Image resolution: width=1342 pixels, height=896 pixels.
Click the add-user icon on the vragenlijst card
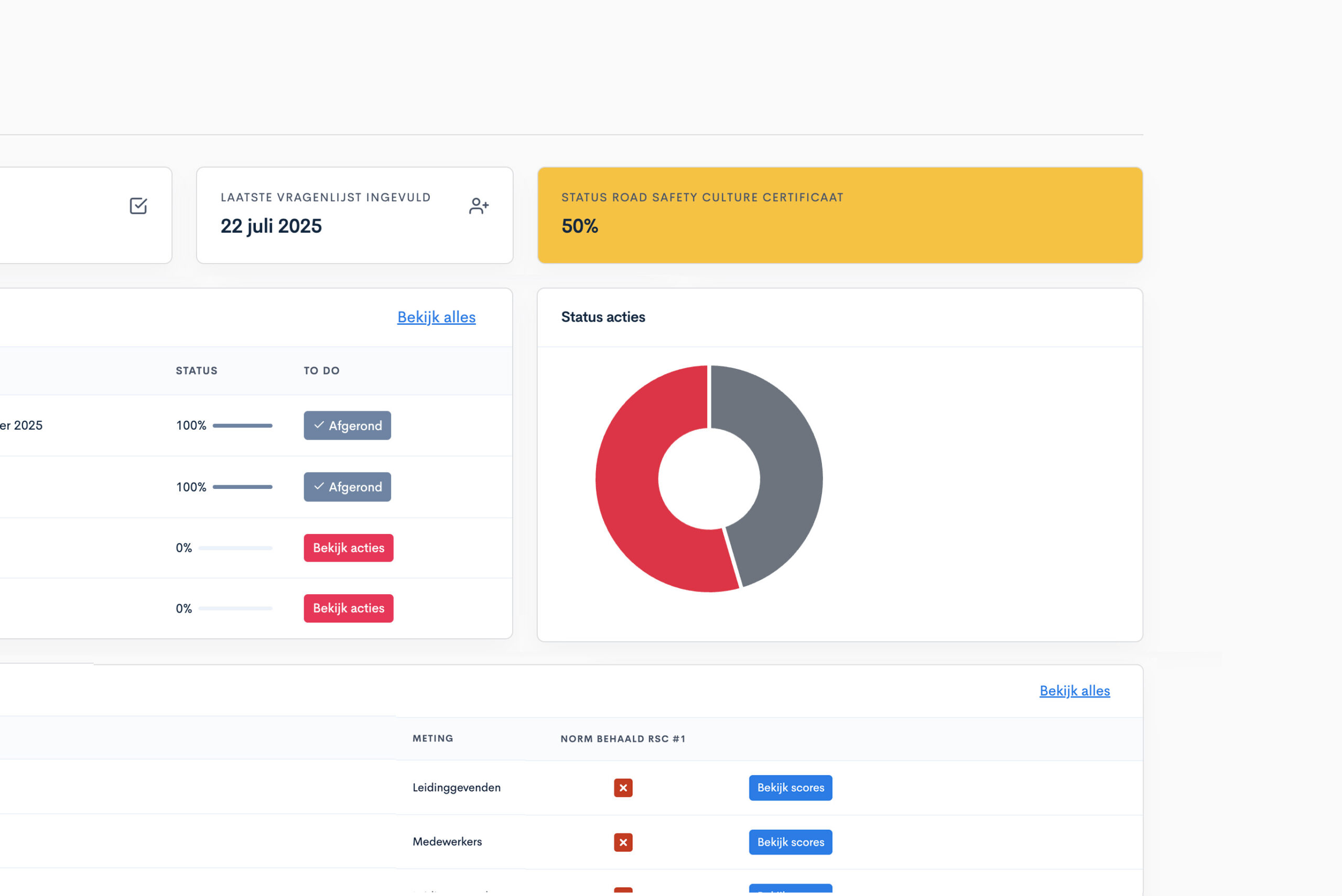[x=479, y=206]
